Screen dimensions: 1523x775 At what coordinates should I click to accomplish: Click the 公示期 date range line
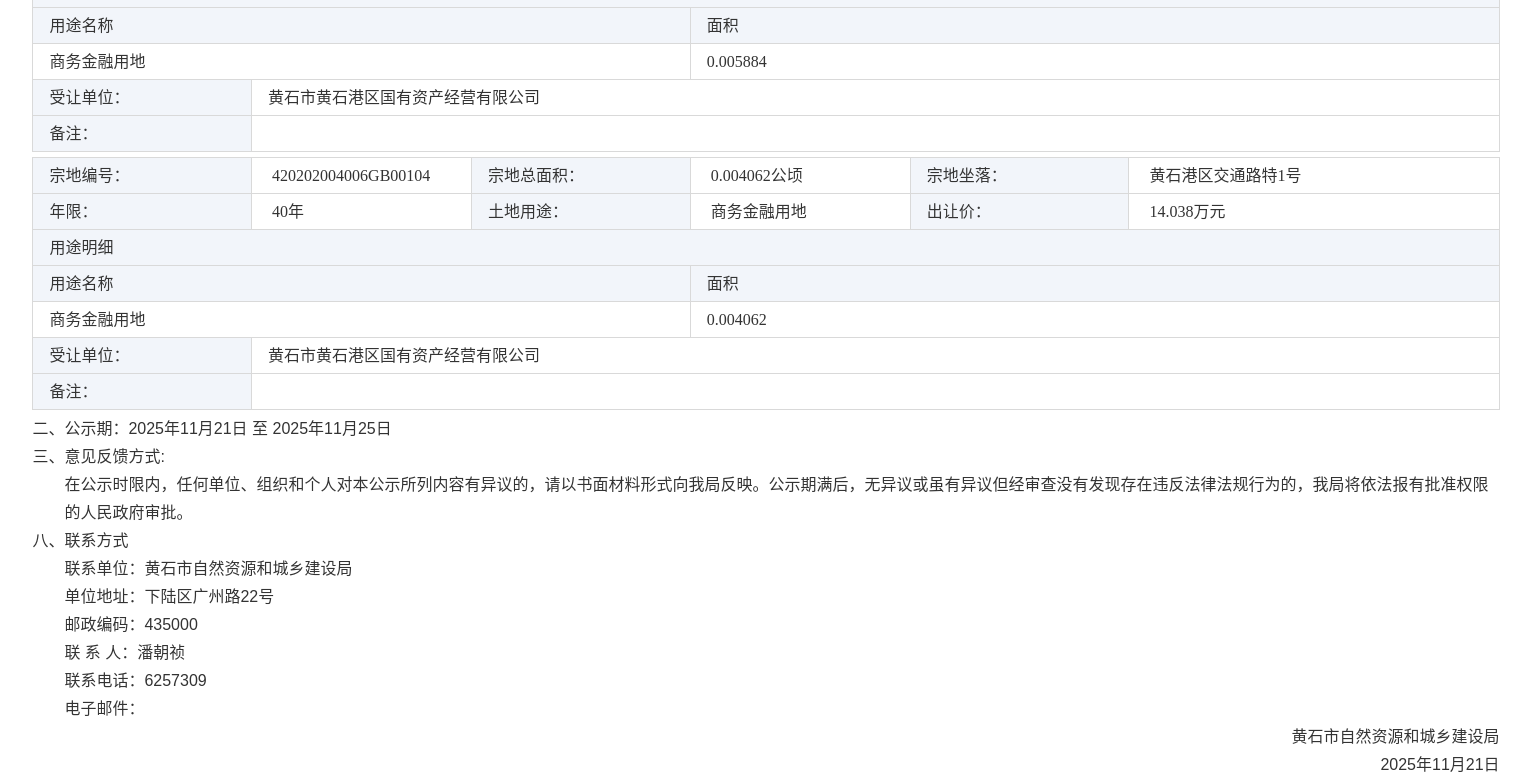coord(212,429)
